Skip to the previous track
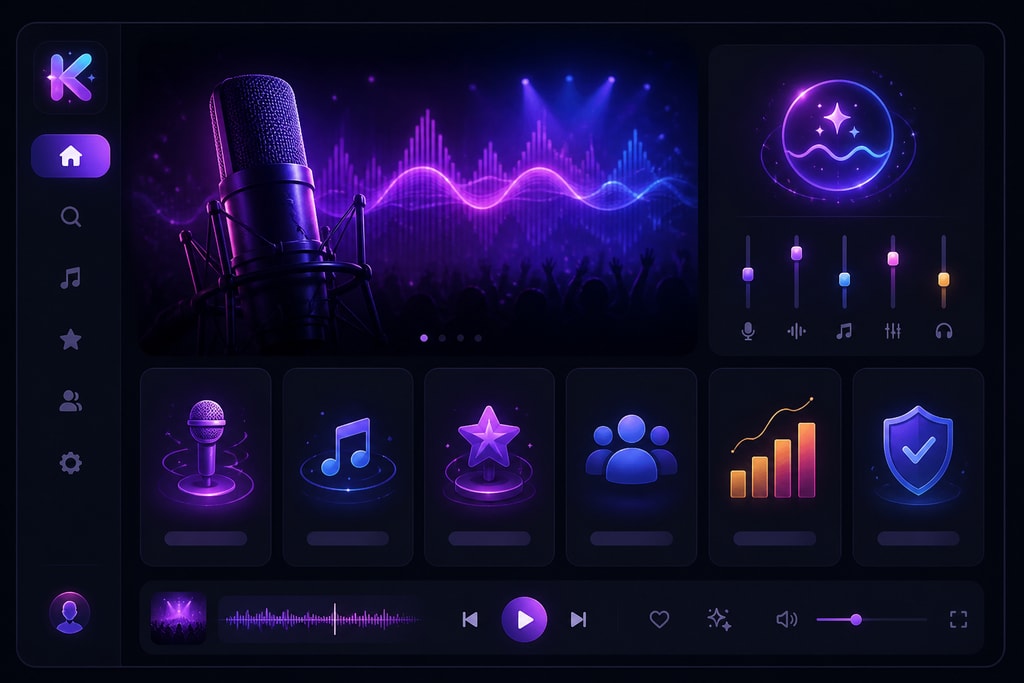The width and height of the screenshot is (1024, 683). tap(470, 619)
